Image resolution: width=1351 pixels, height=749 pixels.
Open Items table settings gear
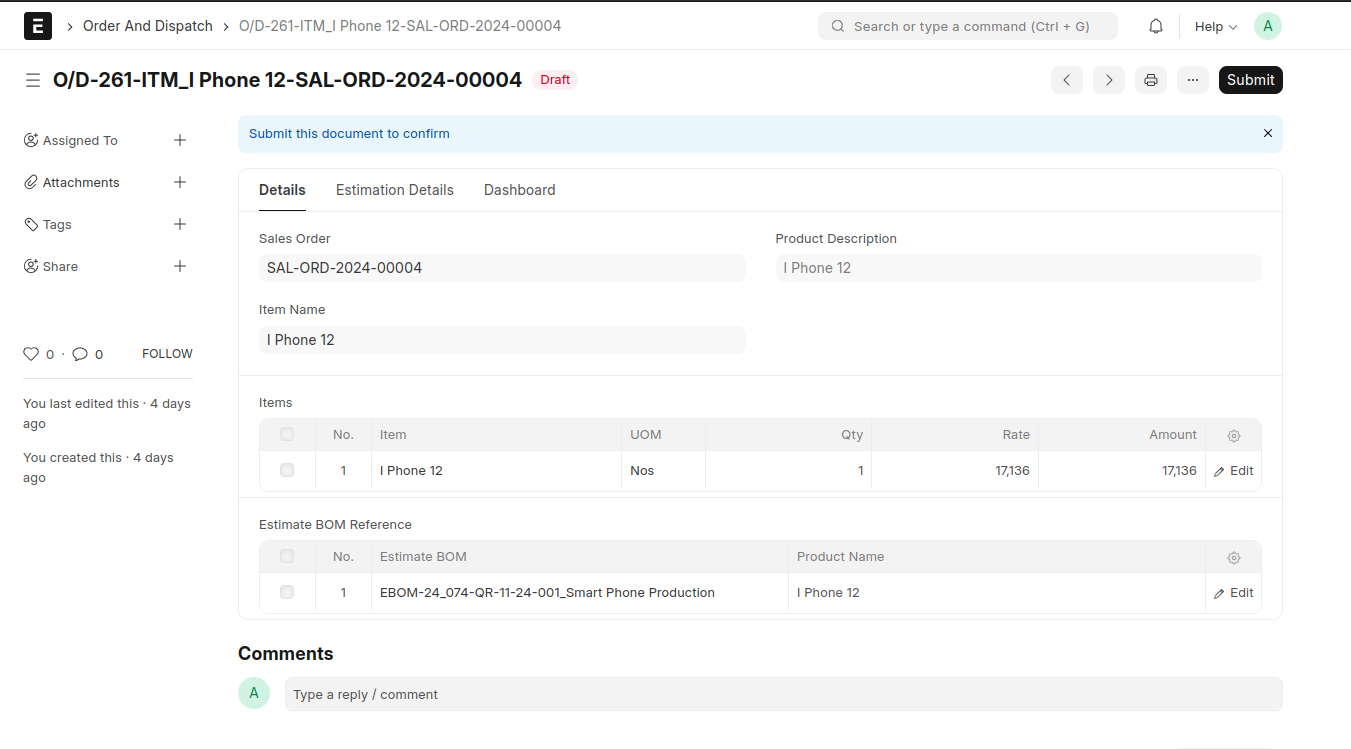pyautogui.click(x=1234, y=436)
